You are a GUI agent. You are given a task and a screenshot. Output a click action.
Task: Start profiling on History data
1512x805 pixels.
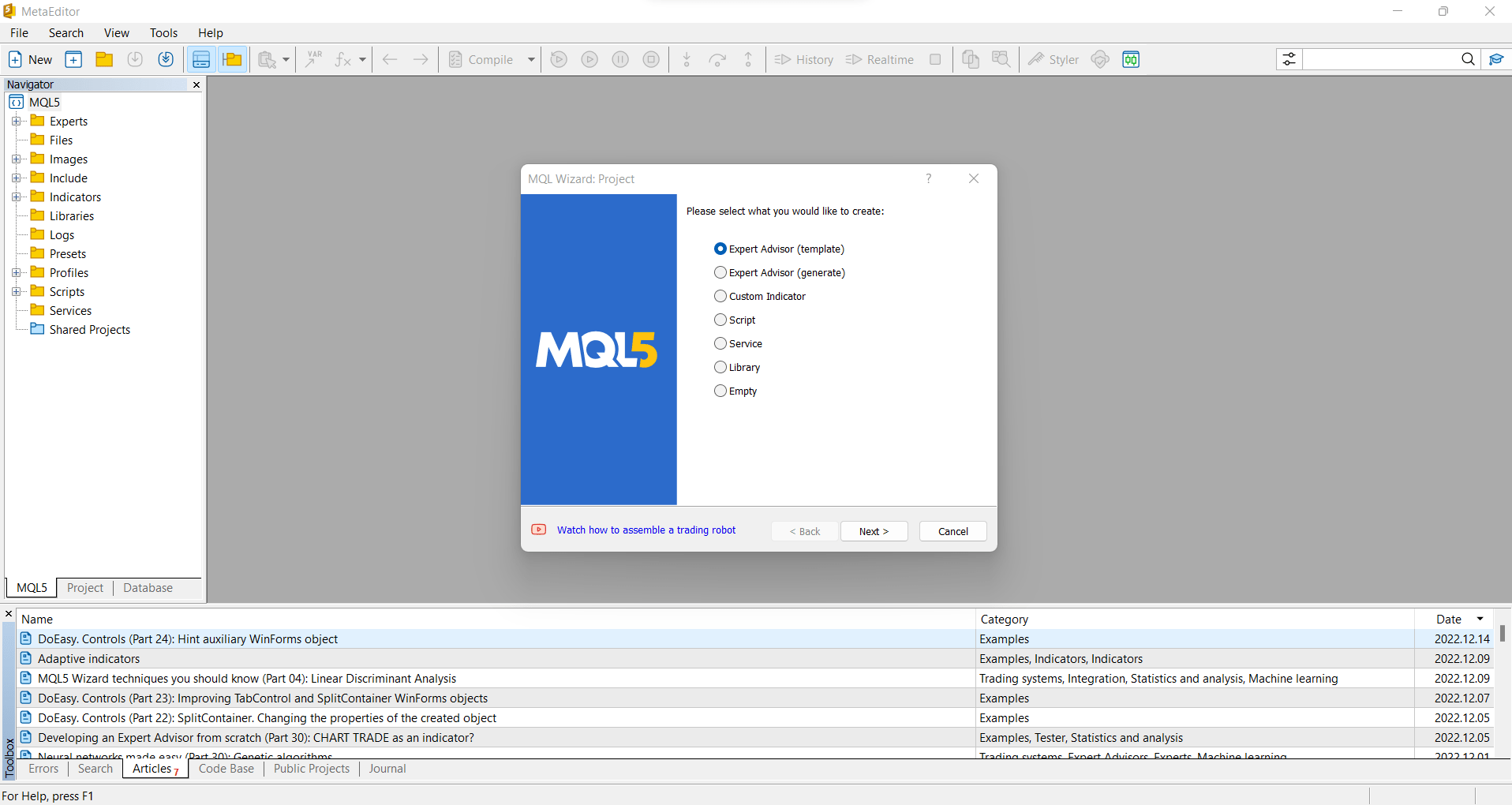coord(803,59)
